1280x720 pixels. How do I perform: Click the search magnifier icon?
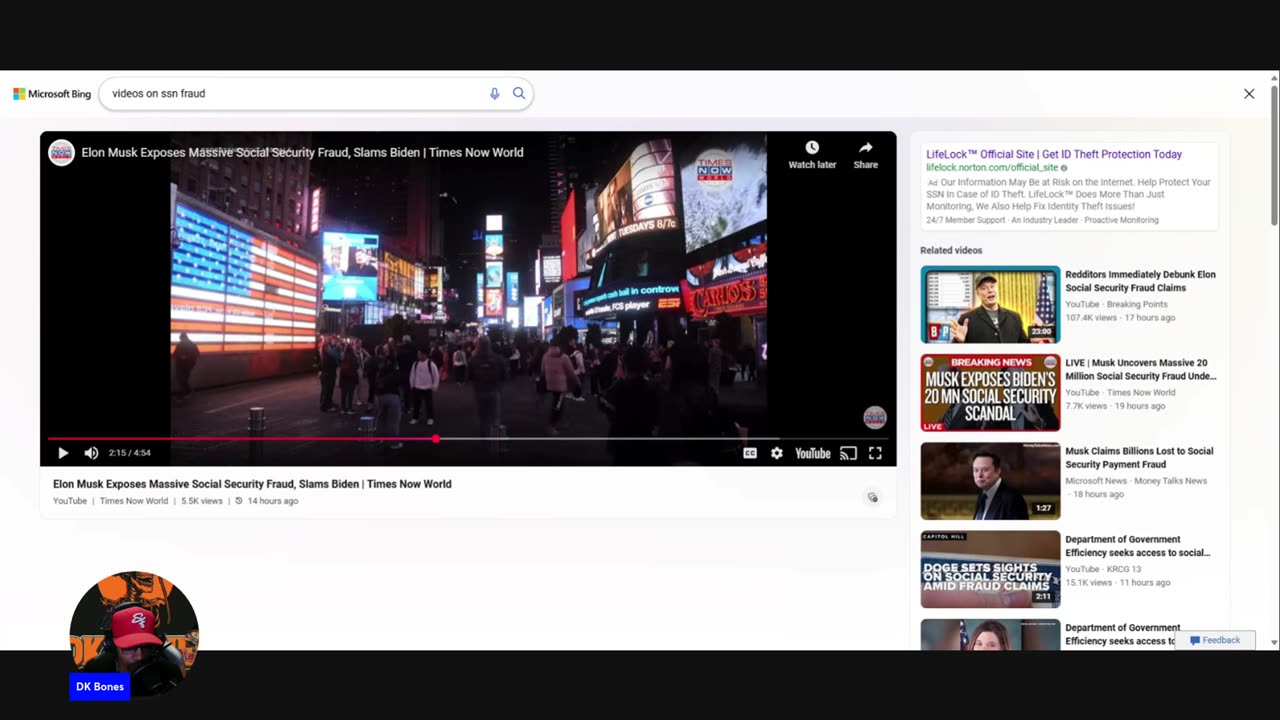pyautogui.click(x=519, y=93)
